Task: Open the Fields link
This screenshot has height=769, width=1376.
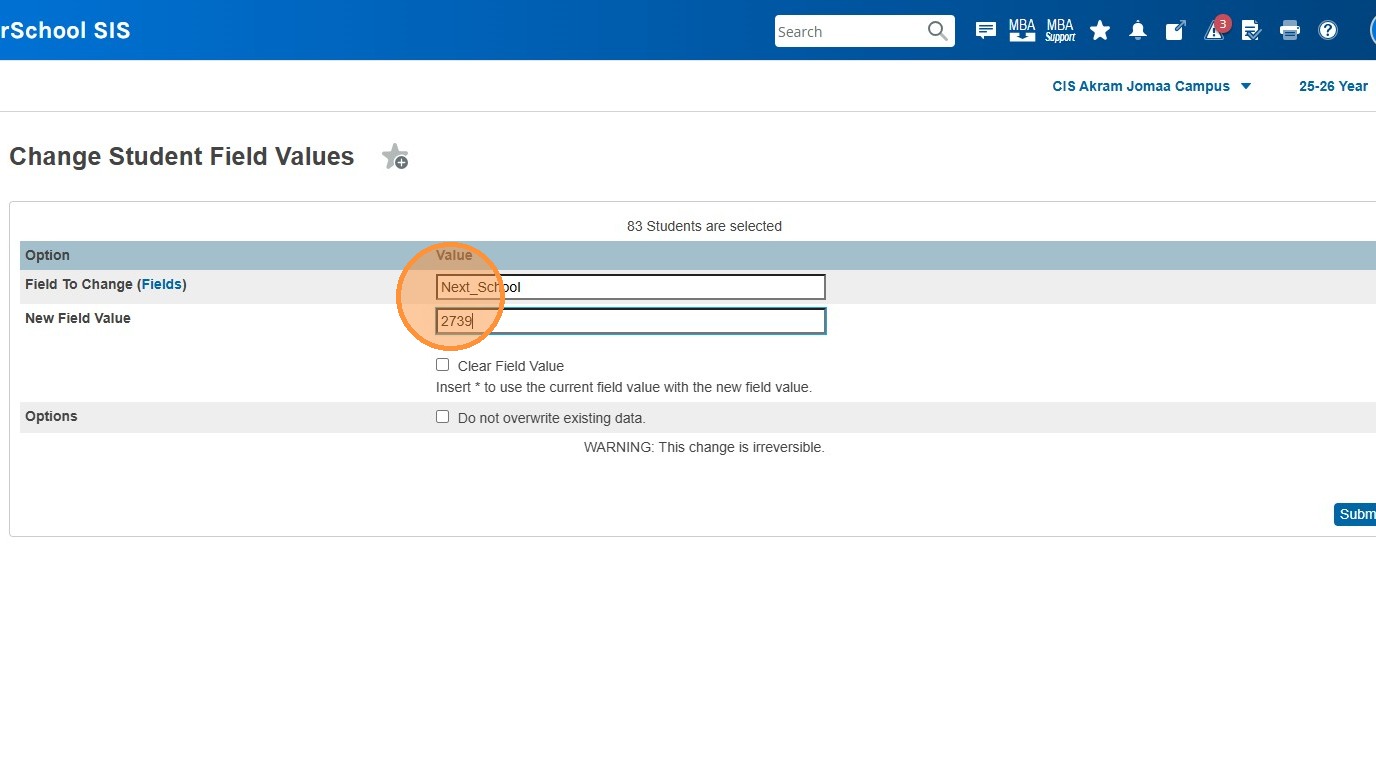Action: [x=162, y=285]
